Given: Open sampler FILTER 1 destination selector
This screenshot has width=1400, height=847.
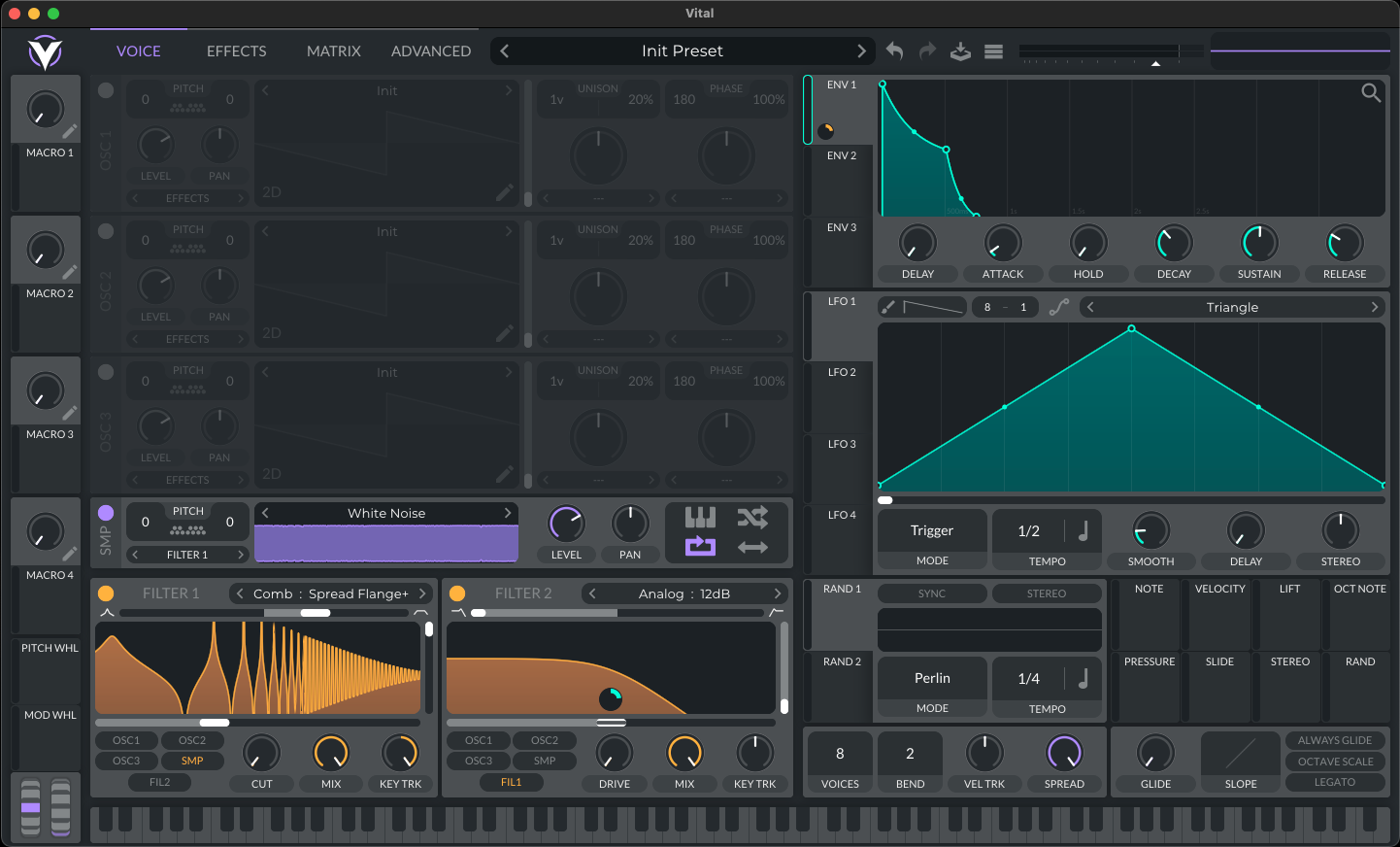Looking at the screenshot, I should tap(187, 555).
